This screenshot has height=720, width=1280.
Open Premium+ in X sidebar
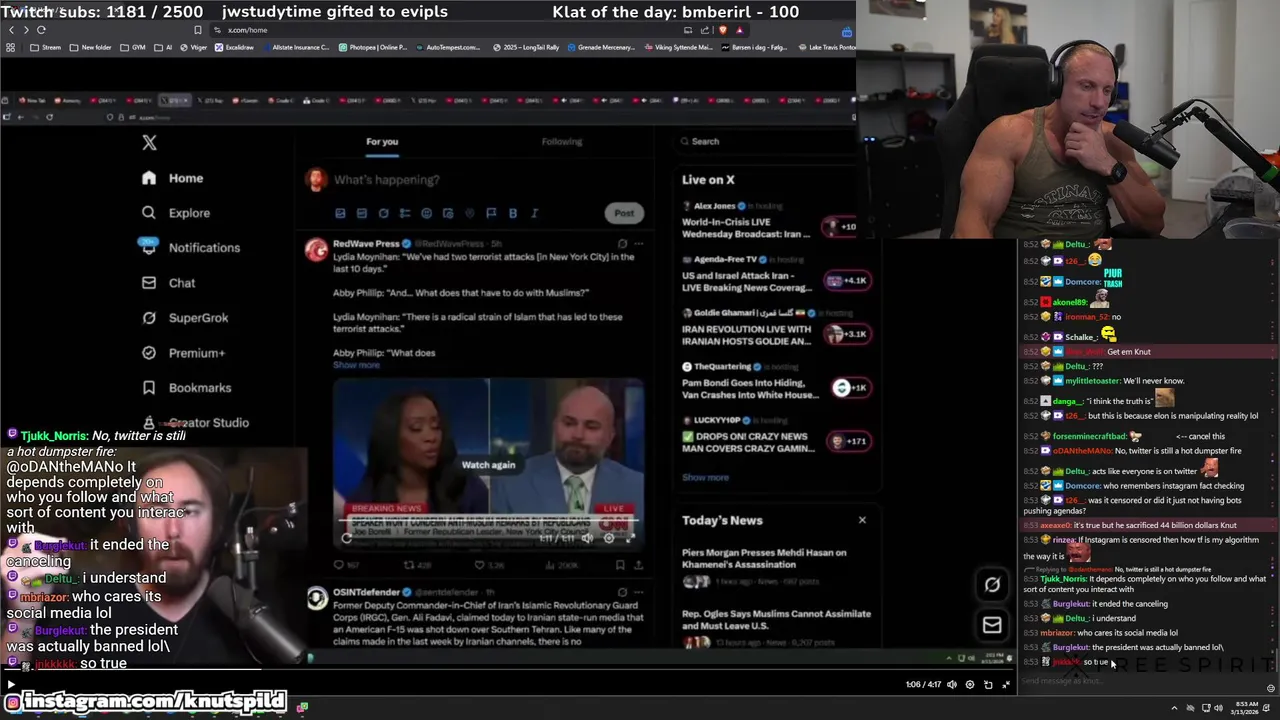pos(183,353)
